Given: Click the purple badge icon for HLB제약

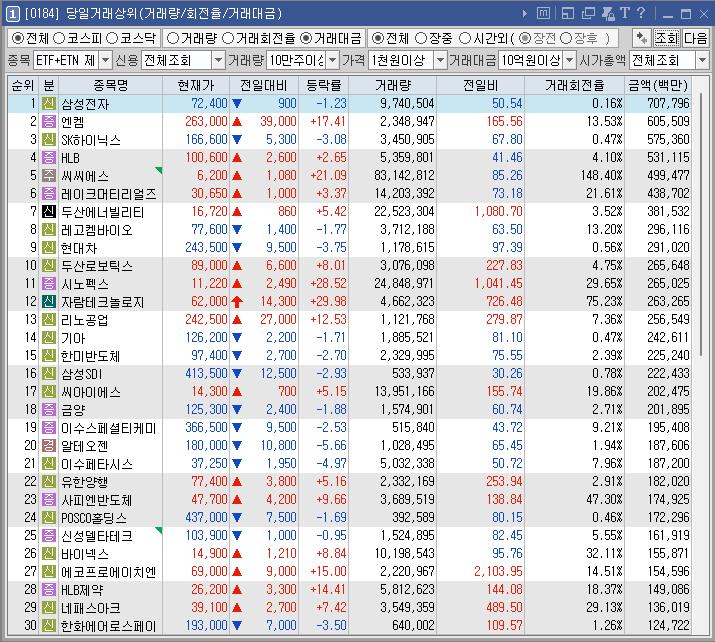Looking at the screenshot, I should coord(49,590).
